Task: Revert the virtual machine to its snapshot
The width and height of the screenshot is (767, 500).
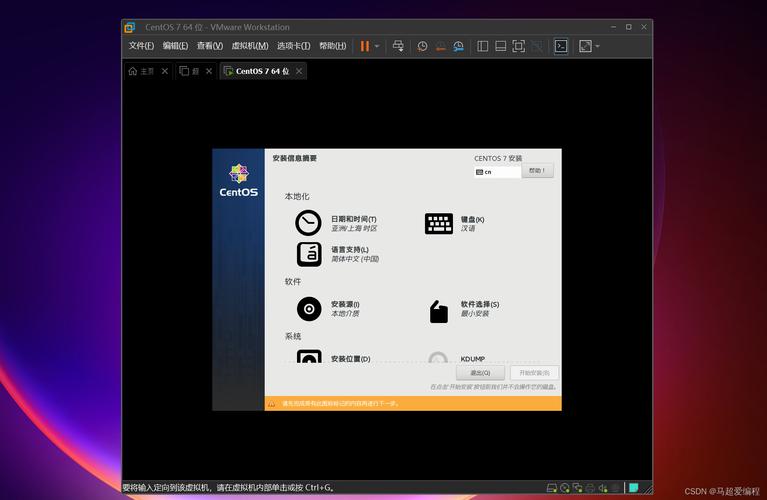Action: point(441,46)
